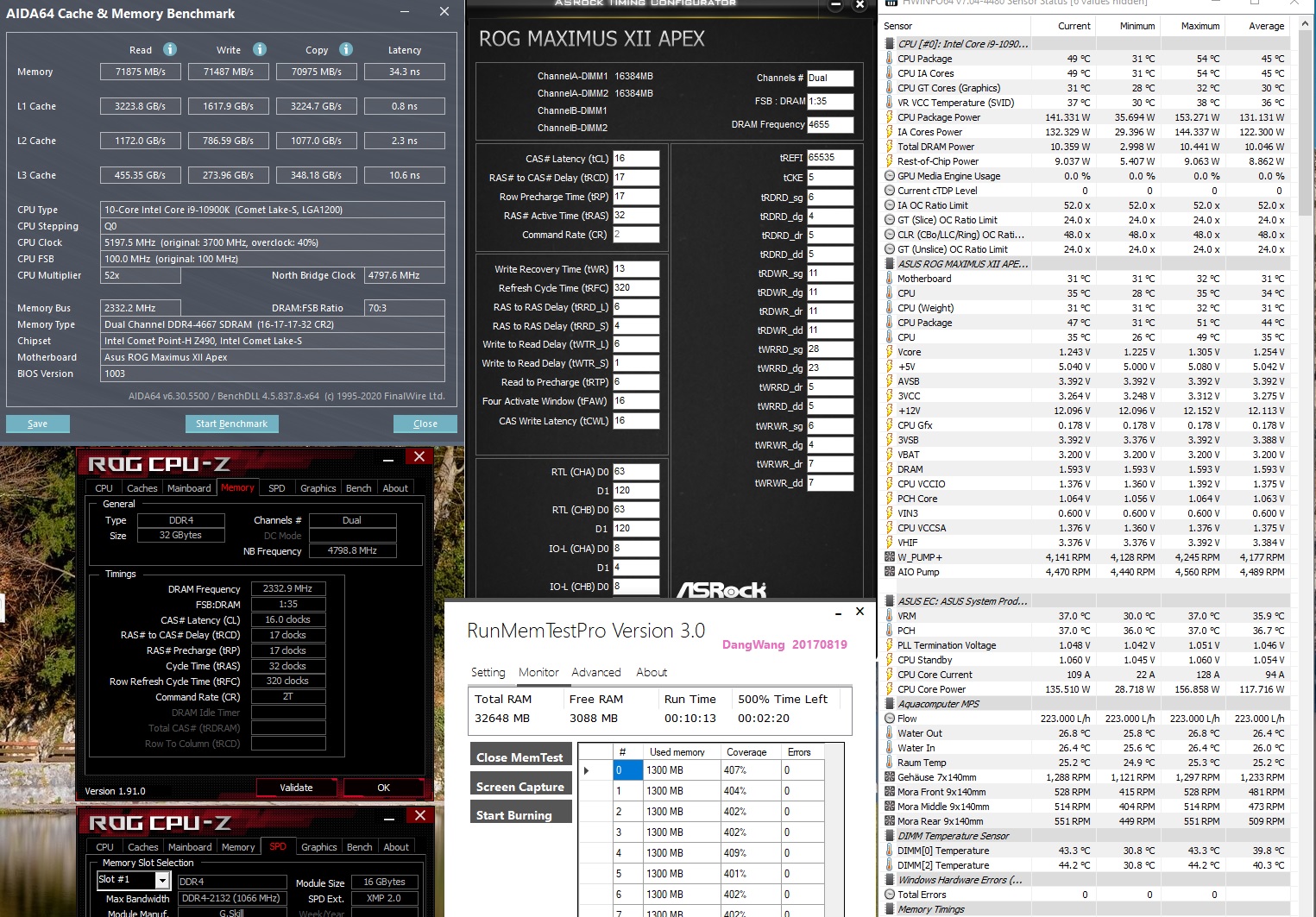Click the L3 Cache Write value 273.96 GB/s
The image size is (1316, 917).
[x=229, y=175]
